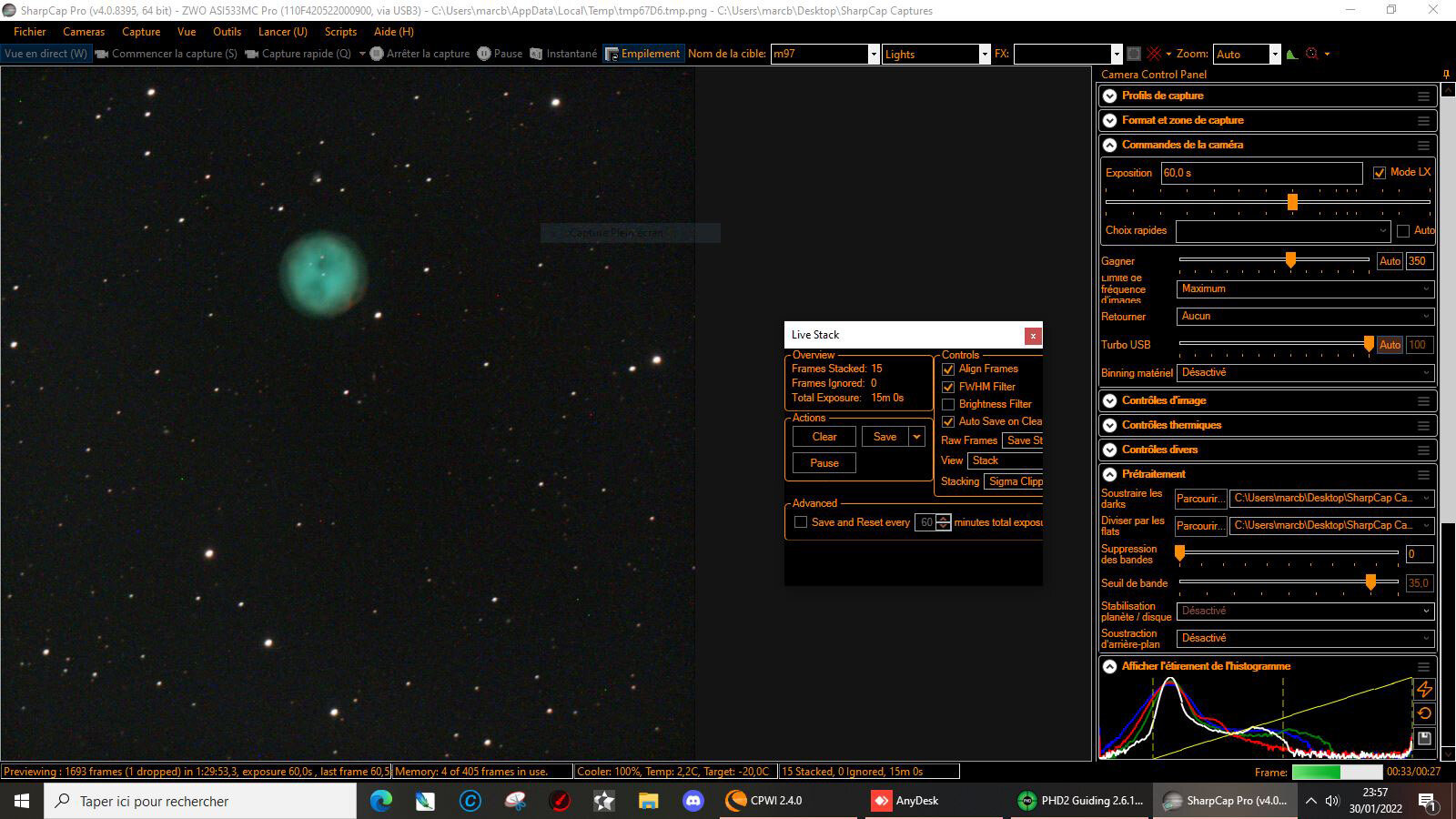Toggle Auto Save on Clear checkbox
Screen dimensions: 1456x819
(948, 421)
